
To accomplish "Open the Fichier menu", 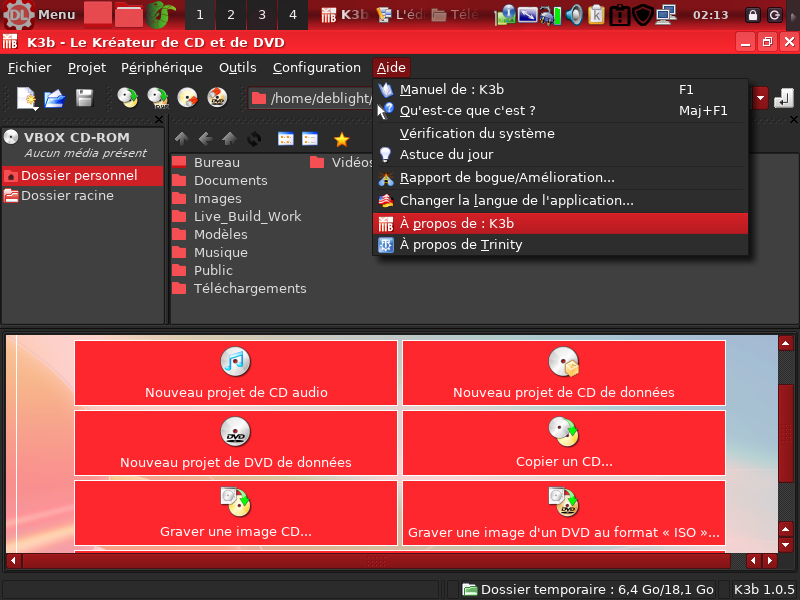I will (x=29, y=68).
